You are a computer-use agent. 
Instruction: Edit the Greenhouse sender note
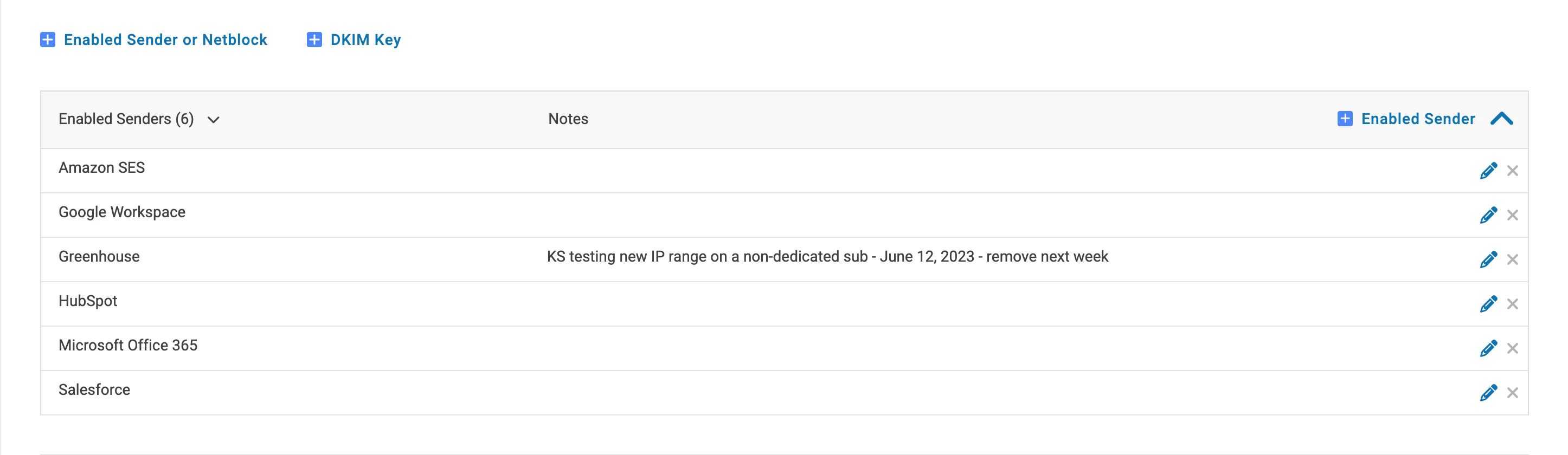click(x=1488, y=259)
